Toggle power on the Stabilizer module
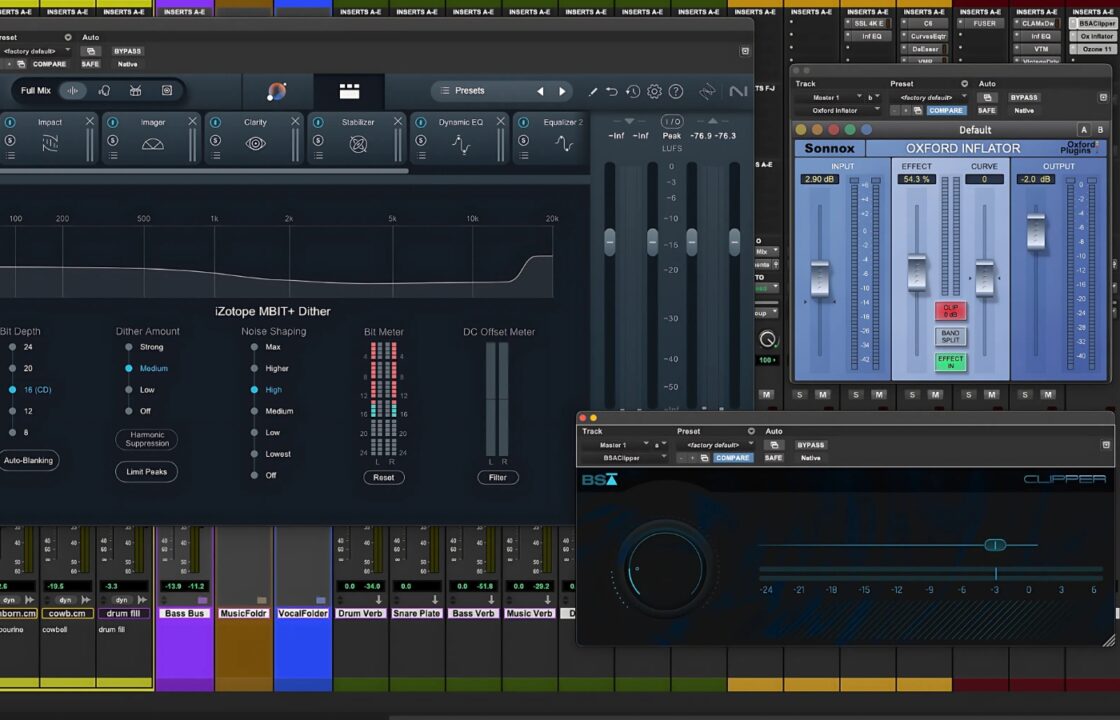This screenshot has height=720, width=1120. coord(319,122)
